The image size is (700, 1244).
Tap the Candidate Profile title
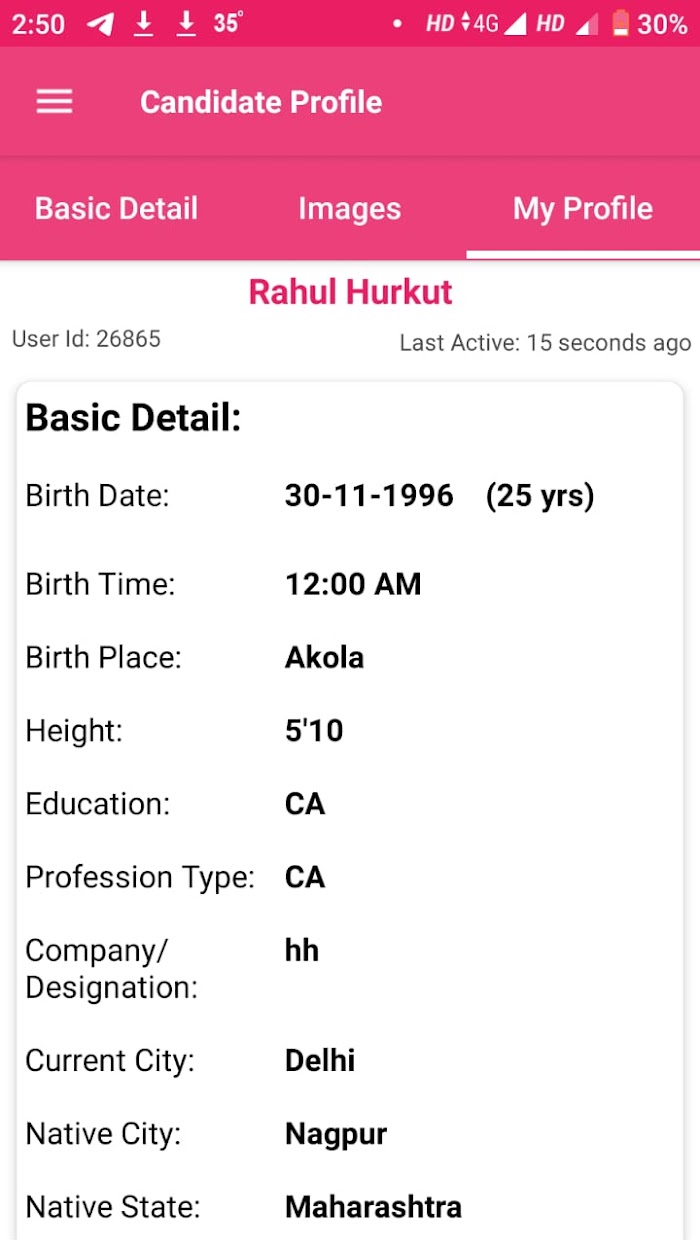pyautogui.click(x=261, y=102)
